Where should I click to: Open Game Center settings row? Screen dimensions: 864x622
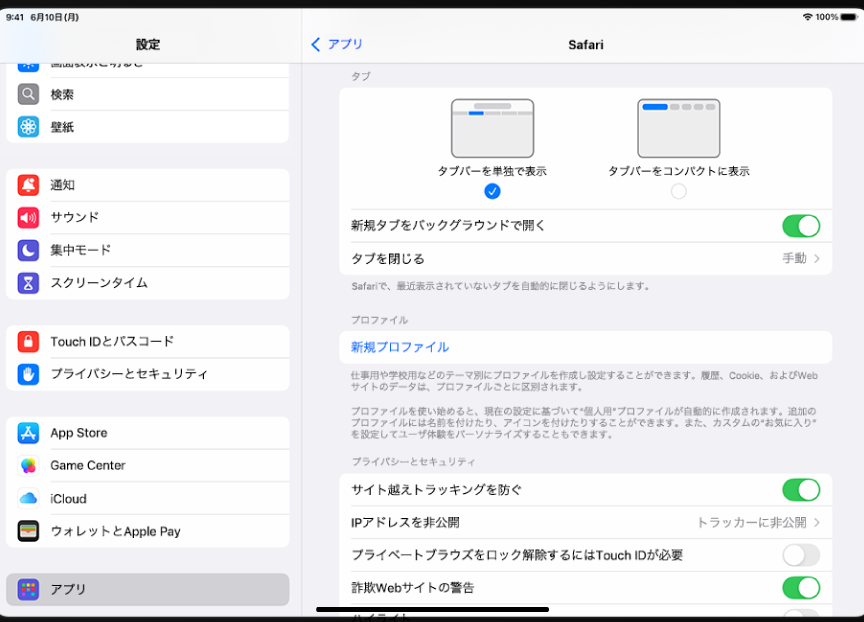click(148, 466)
